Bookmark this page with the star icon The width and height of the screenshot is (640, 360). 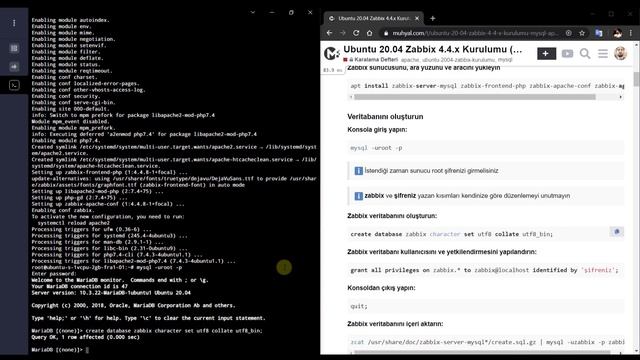582,33
